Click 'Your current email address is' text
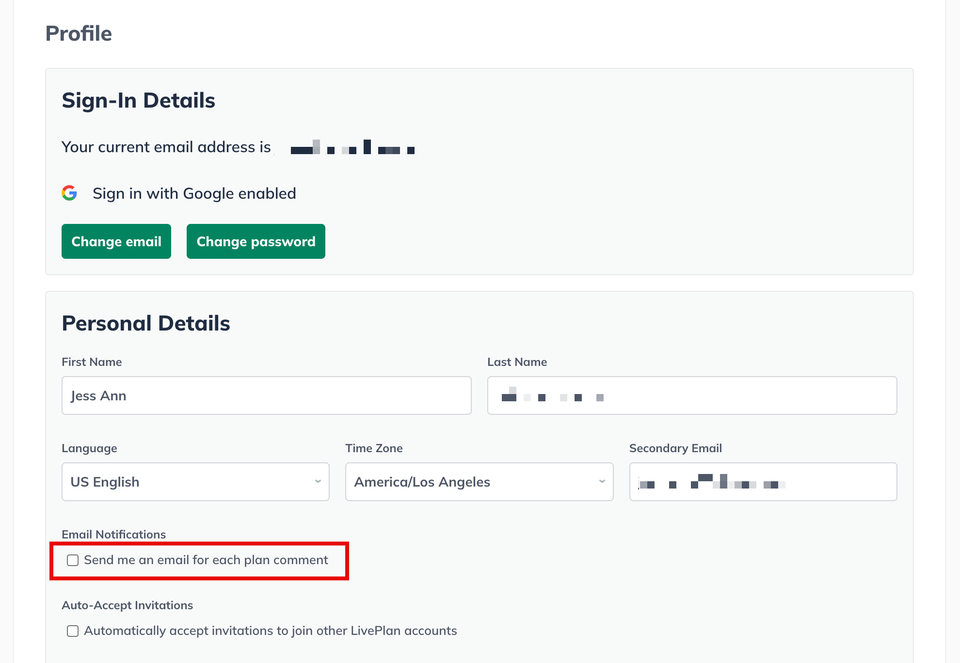Viewport: 960px width, 663px height. tap(166, 147)
